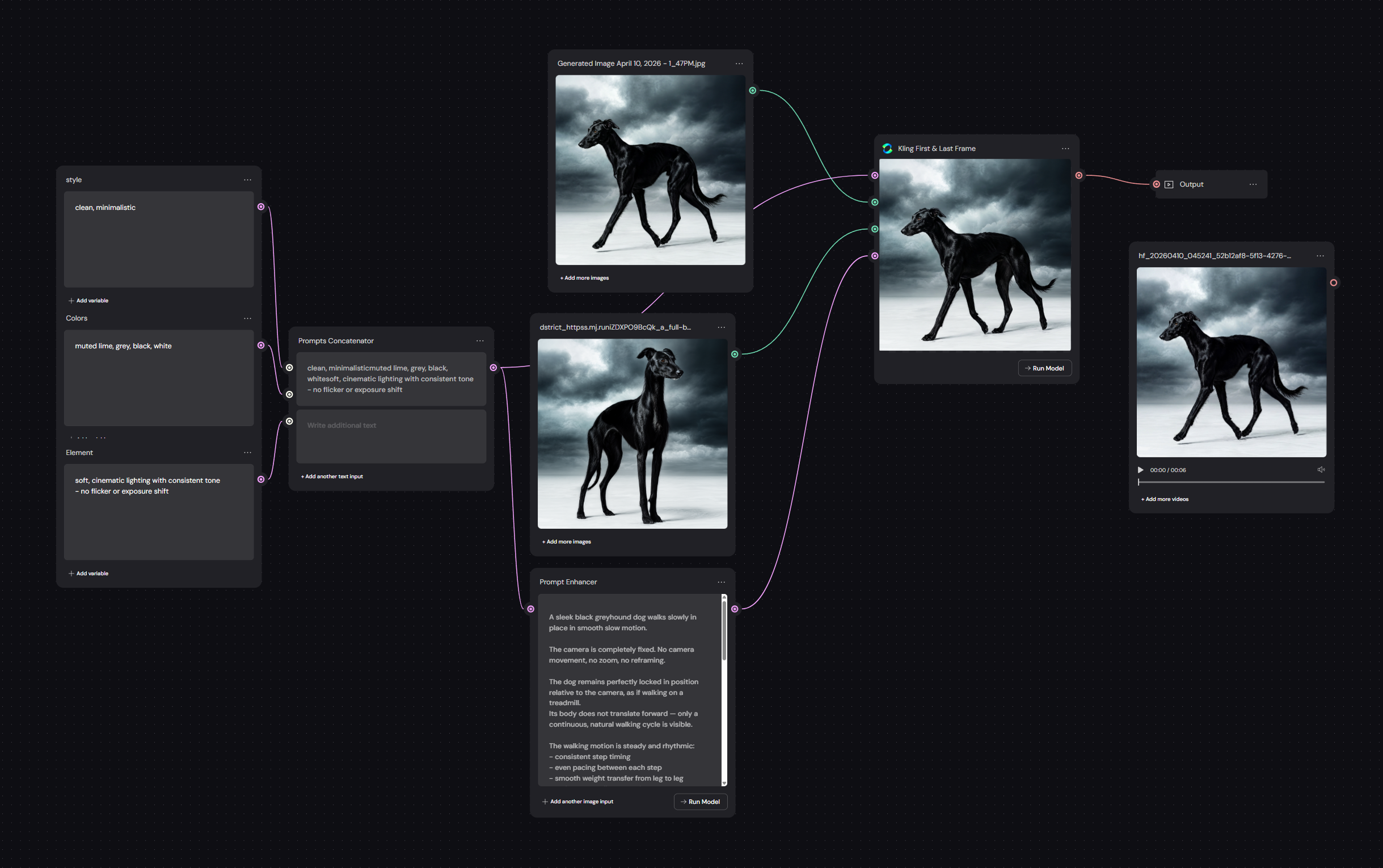Open the Element node three-dot menu
Image resolution: width=1383 pixels, height=868 pixels.
coord(247,452)
